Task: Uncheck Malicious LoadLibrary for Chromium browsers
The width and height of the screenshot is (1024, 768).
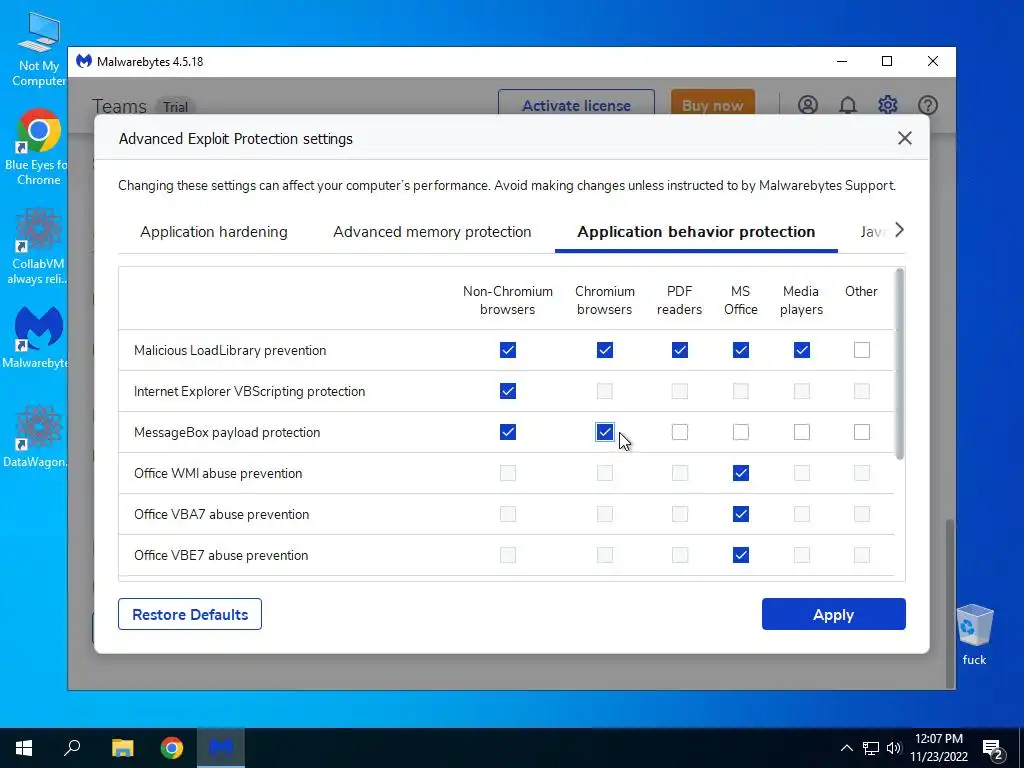Action: tap(605, 350)
